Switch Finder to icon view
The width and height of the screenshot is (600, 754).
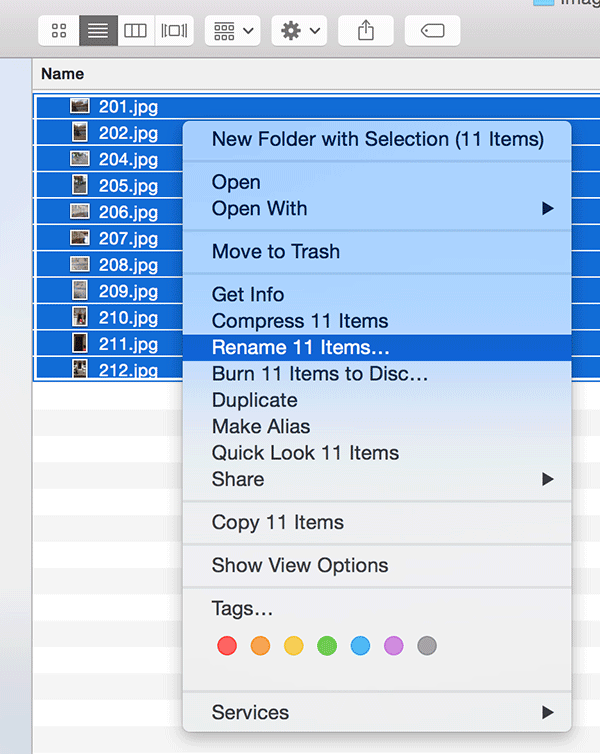coord(59,31)
